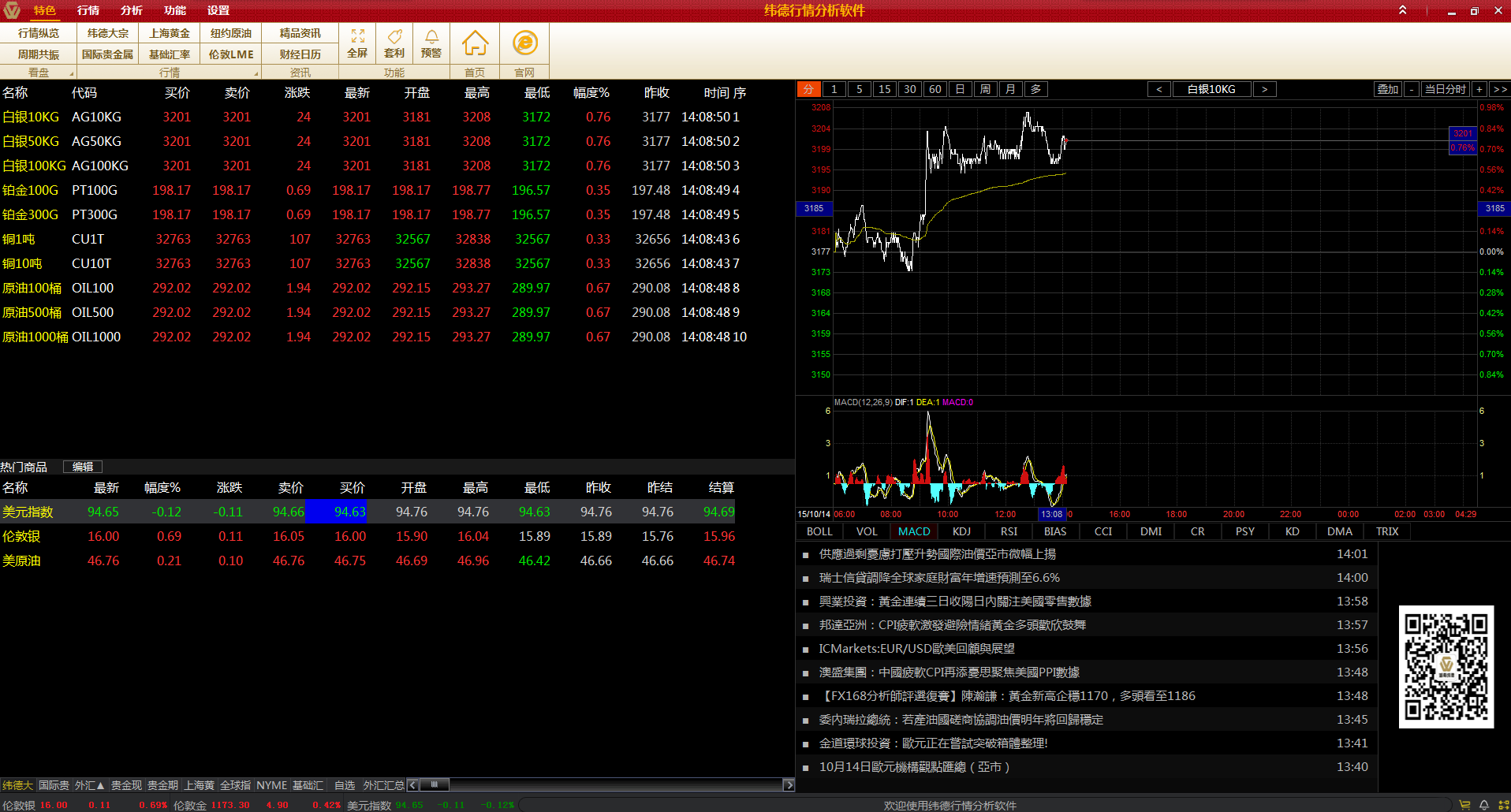
Task: Open the 分析 menu
Action: (x=132, y=10)
